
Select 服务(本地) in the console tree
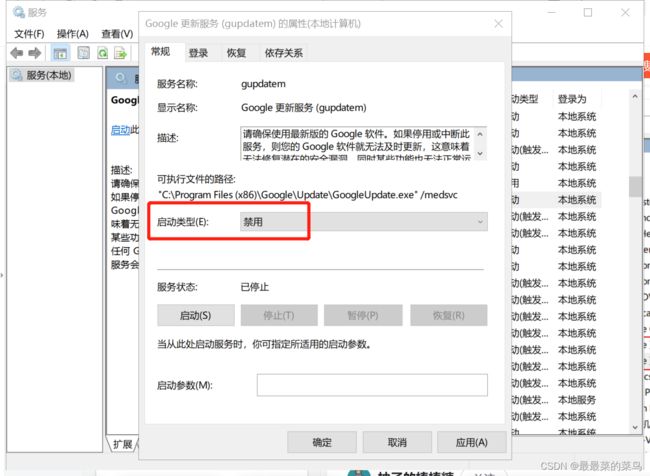[42, 75]
